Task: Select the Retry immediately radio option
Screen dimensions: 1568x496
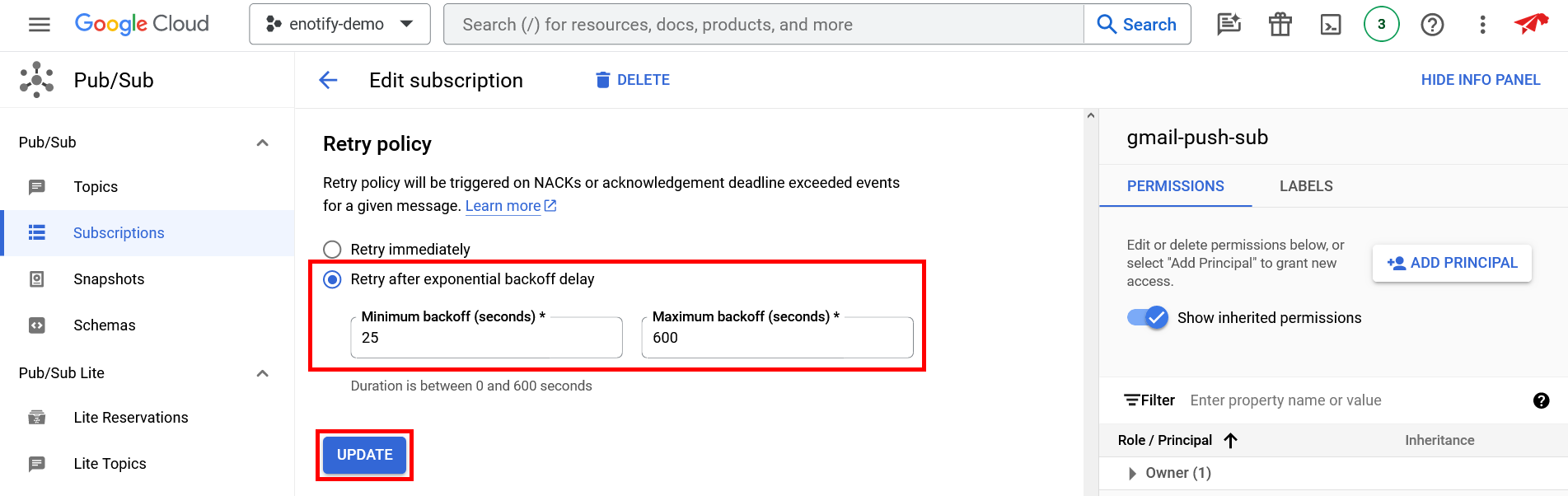Action: coord(332,250)
